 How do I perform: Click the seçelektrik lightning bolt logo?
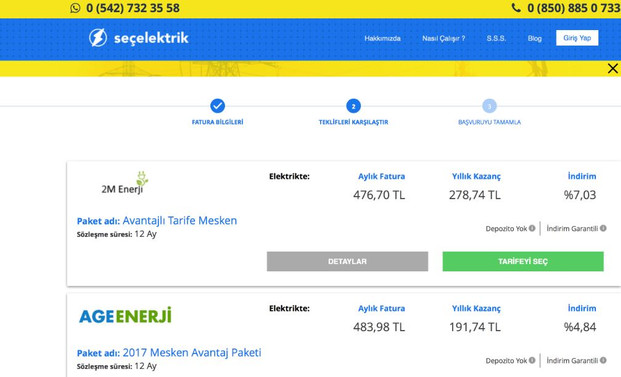click(98, 38)
